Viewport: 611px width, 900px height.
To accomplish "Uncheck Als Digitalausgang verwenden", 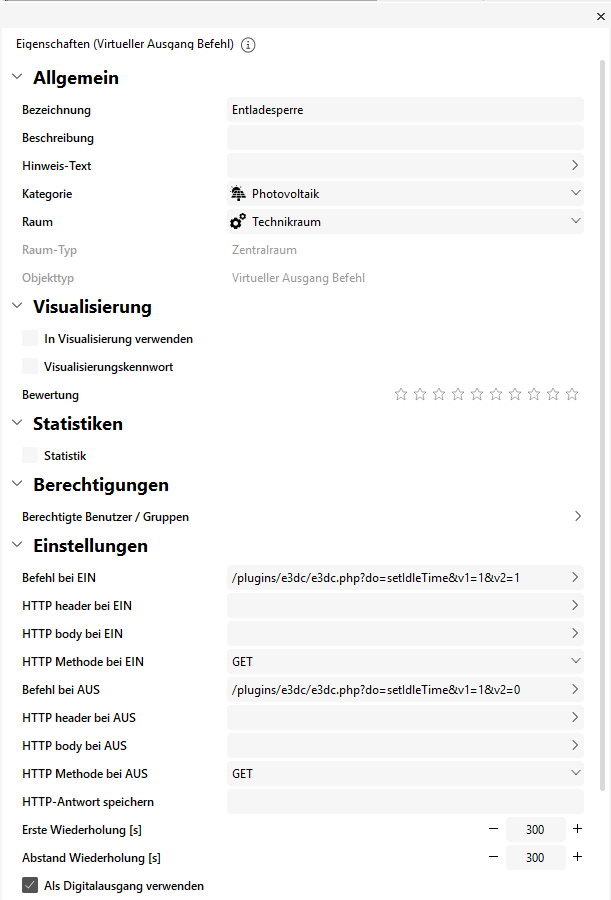I will click(30, 885).
